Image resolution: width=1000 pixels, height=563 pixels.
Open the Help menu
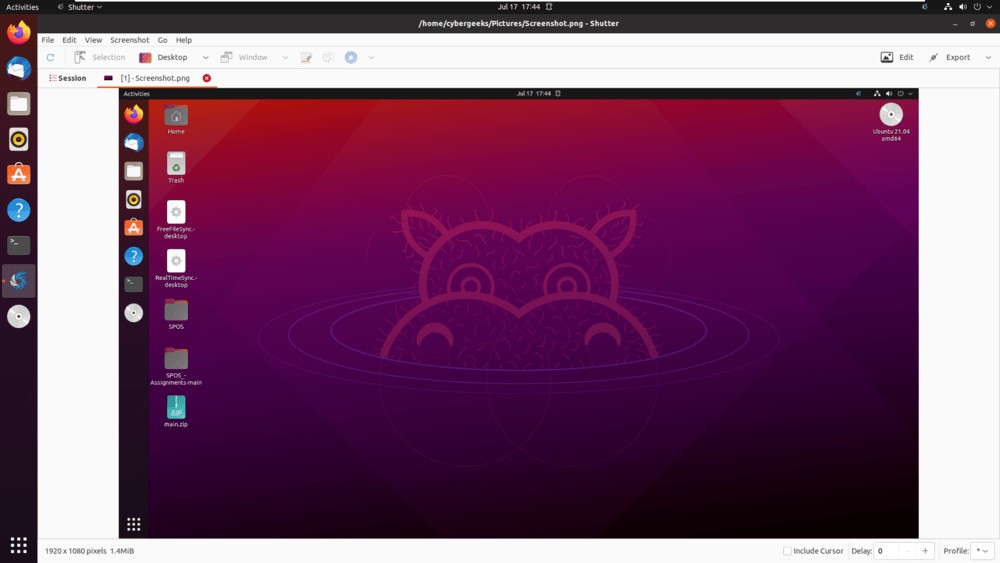click(x=184, y=40)
